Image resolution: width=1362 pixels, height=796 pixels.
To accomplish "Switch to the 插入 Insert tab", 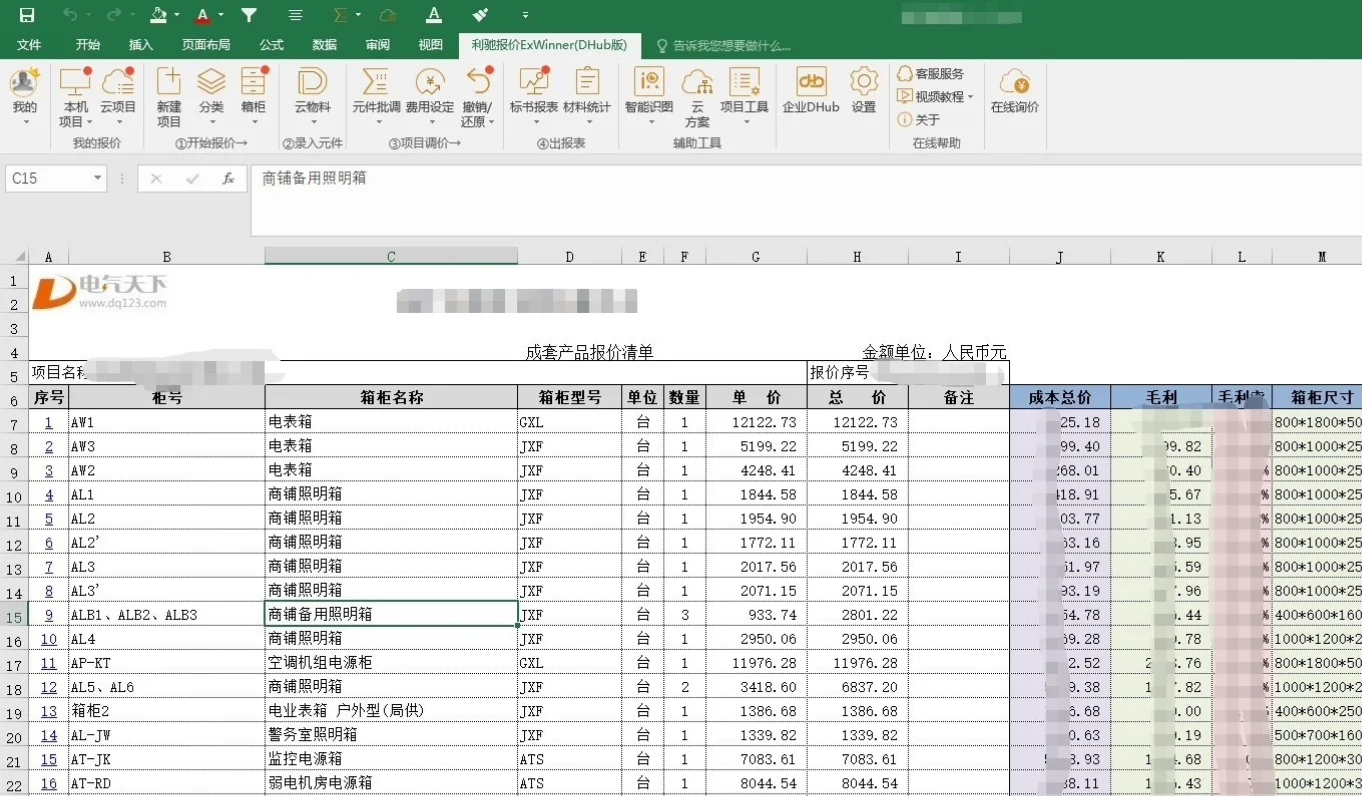I will (141, 45).
